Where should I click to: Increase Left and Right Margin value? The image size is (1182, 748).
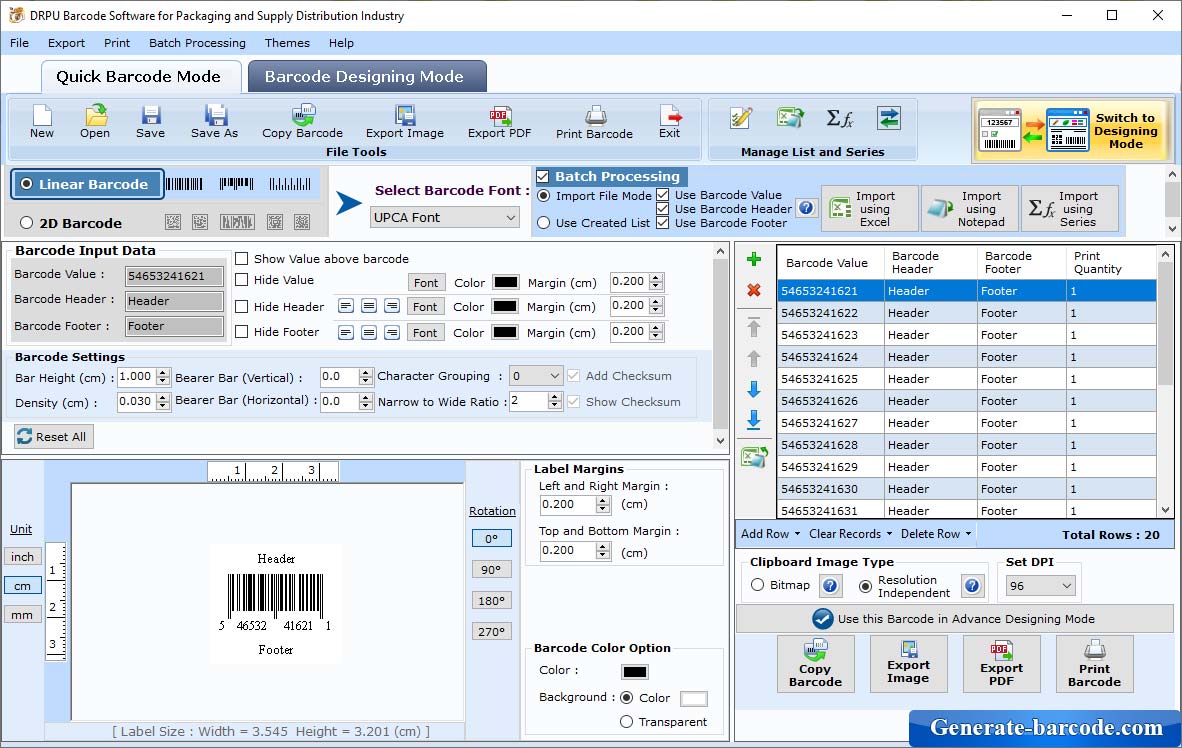click(602, 500)
